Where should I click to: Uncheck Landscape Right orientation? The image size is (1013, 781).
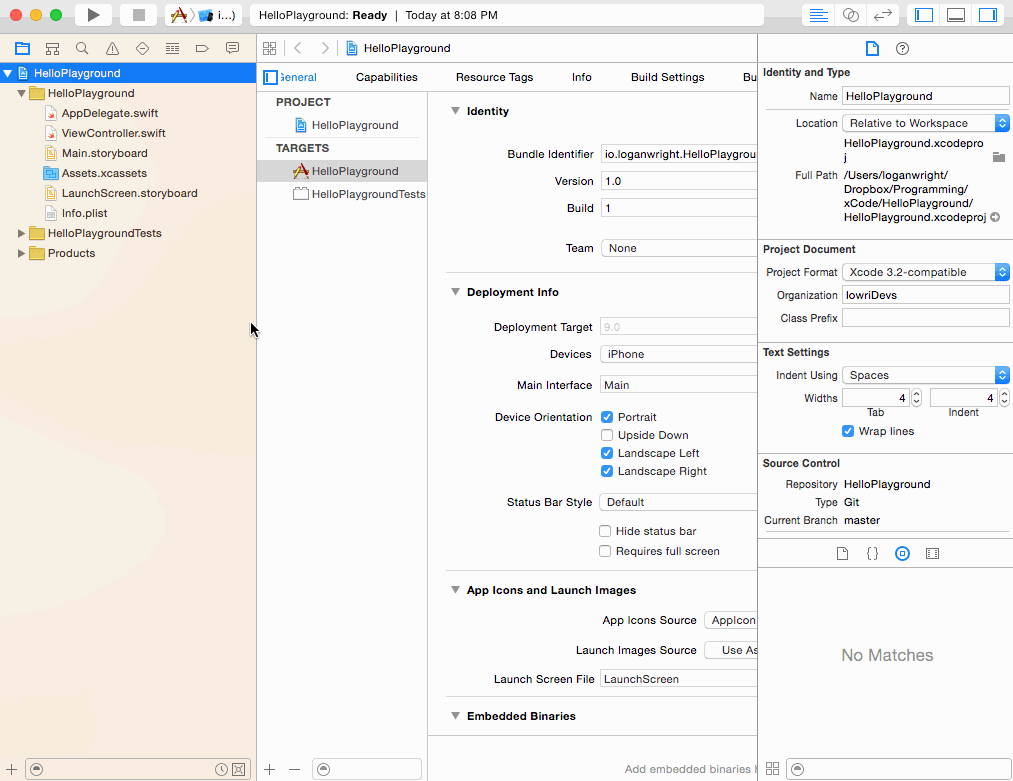coord(607,472)
